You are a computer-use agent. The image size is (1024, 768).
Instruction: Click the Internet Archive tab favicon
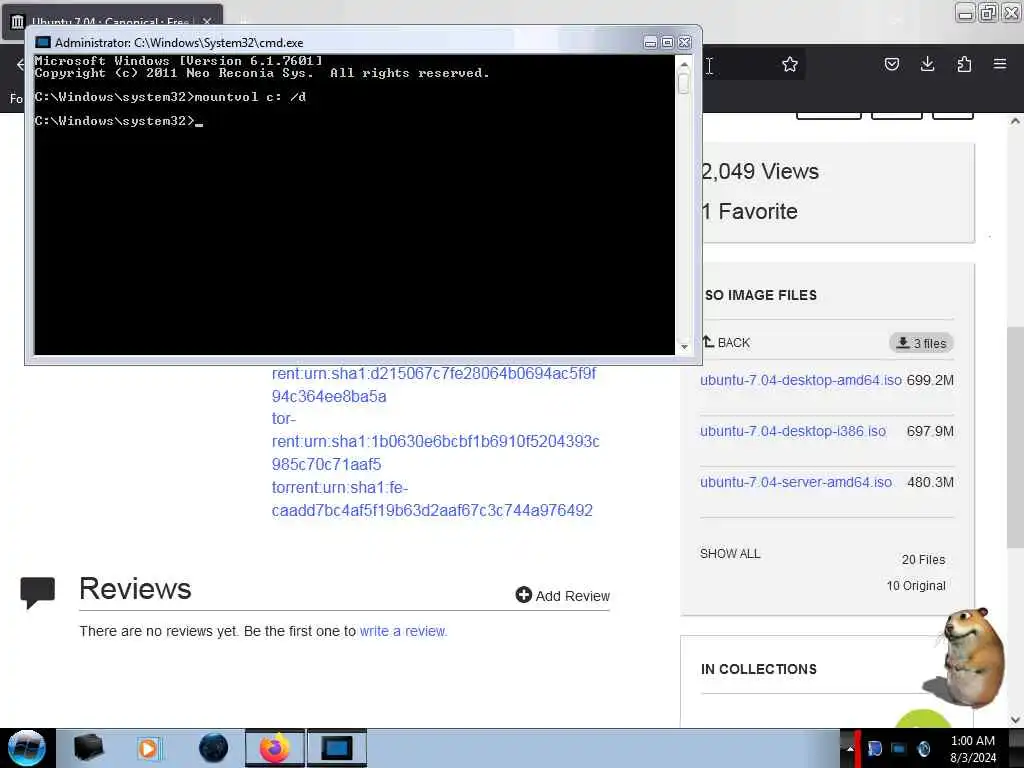tap(18, 23)
